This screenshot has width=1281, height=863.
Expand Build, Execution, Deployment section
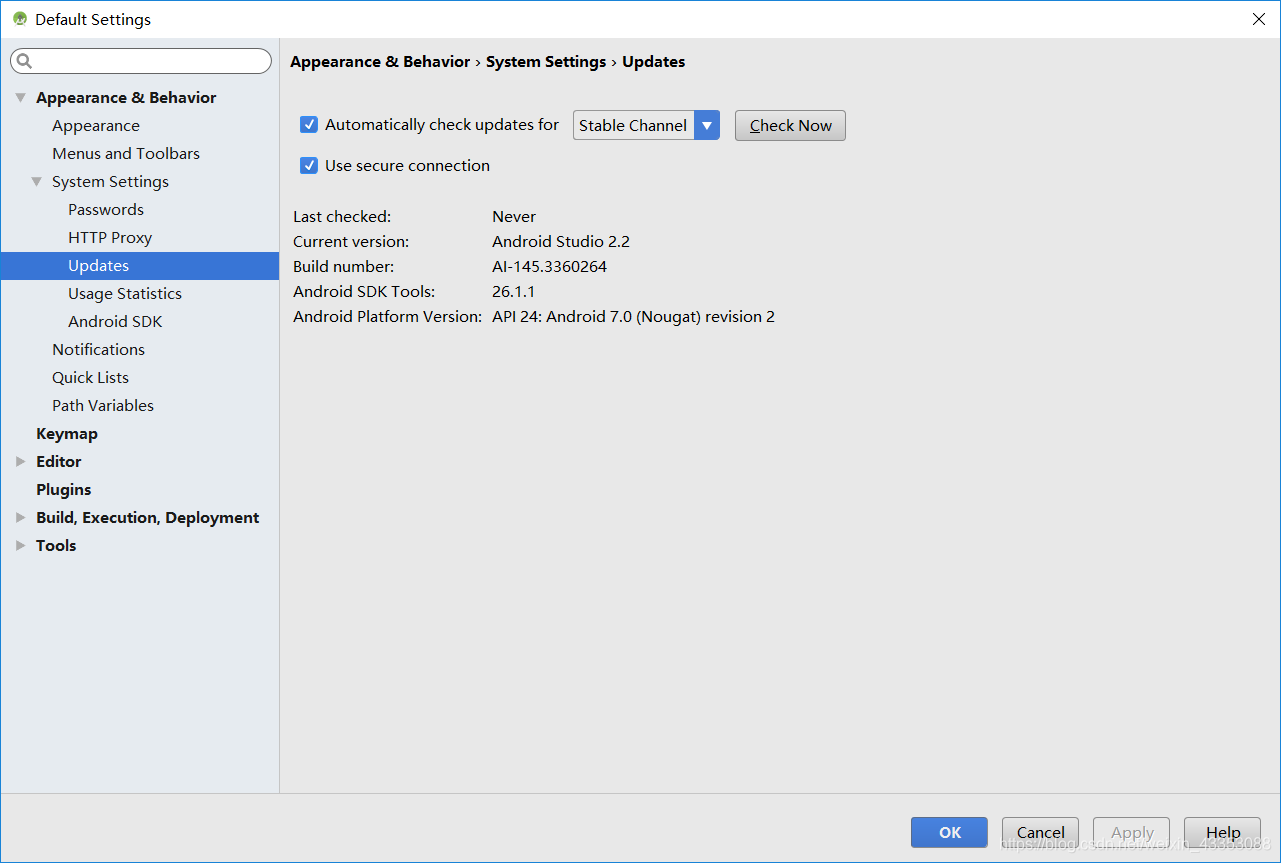point(21,518)
